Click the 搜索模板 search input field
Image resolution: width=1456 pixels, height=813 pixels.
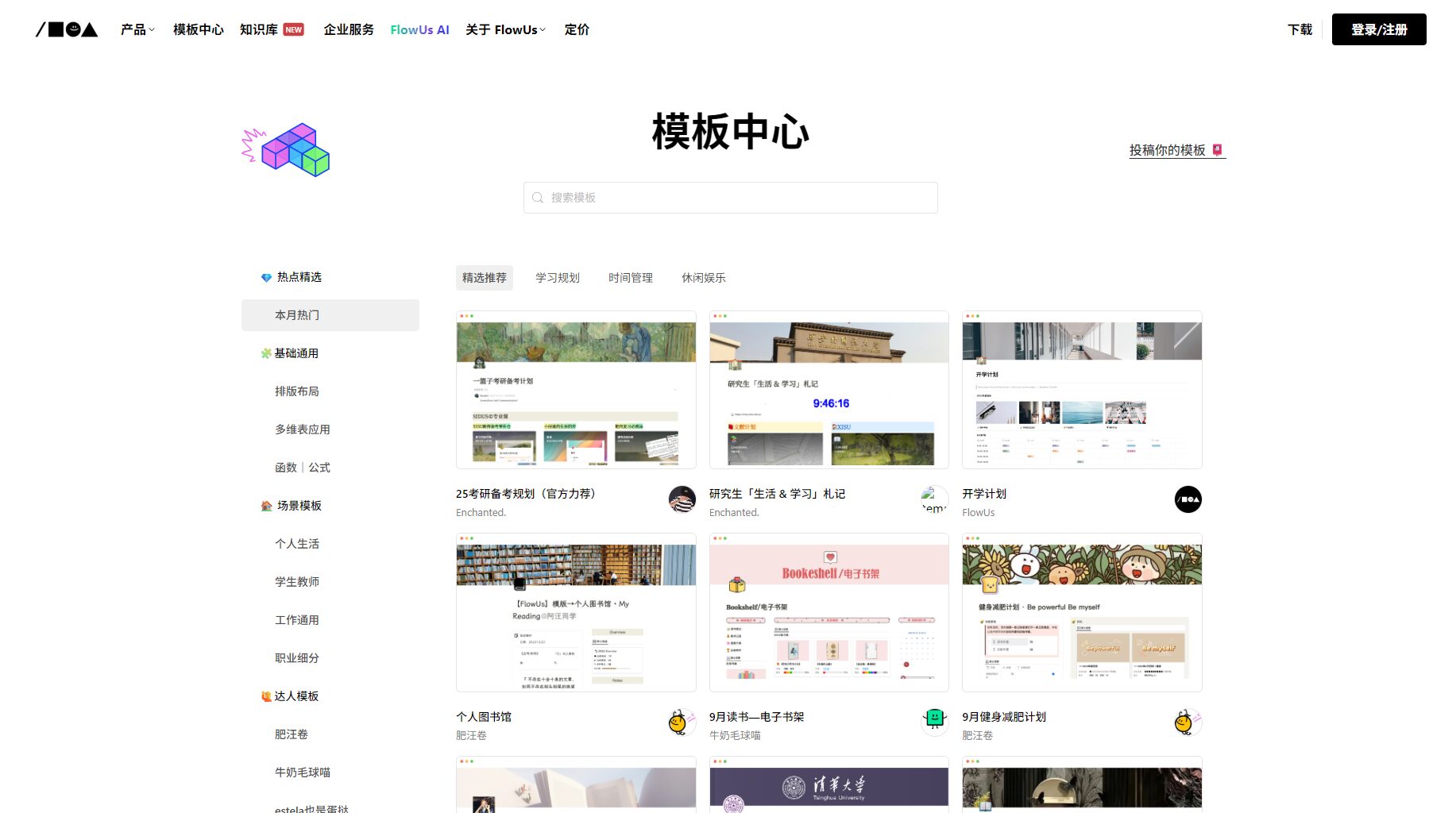tap(730, 198)
